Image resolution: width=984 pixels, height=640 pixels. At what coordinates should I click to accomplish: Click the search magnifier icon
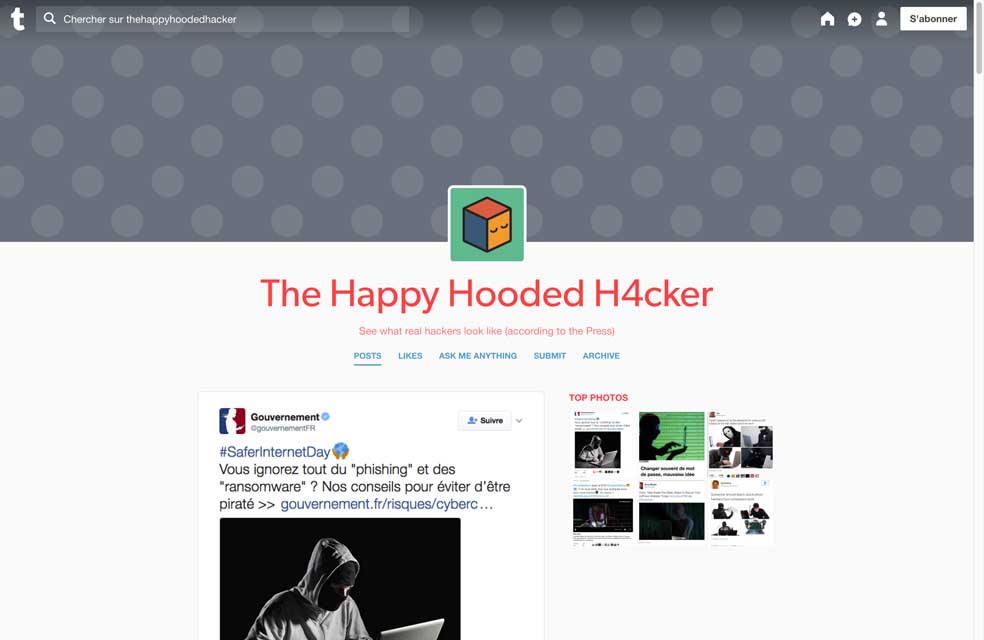pyautogui.click(x=50, y=18)
